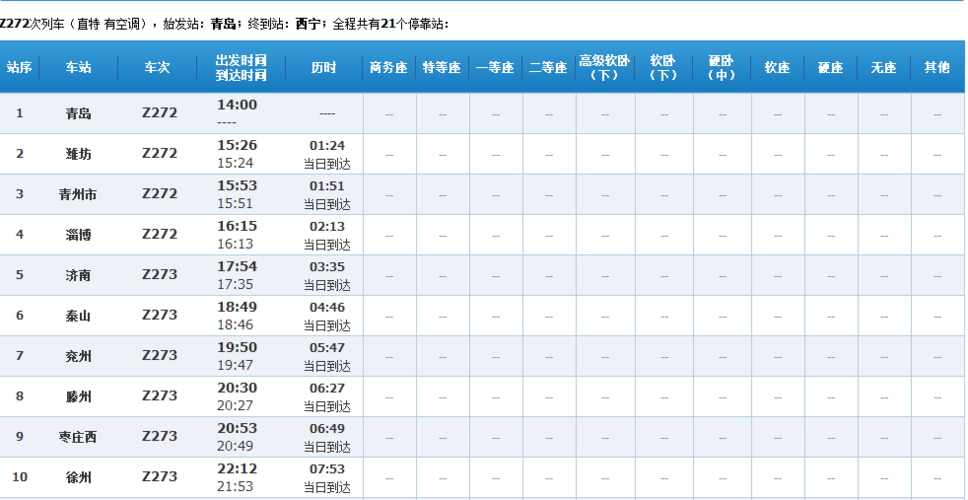Click the 徐州 station name
This screenshot has height=500, width=968.
click(78, 477)
